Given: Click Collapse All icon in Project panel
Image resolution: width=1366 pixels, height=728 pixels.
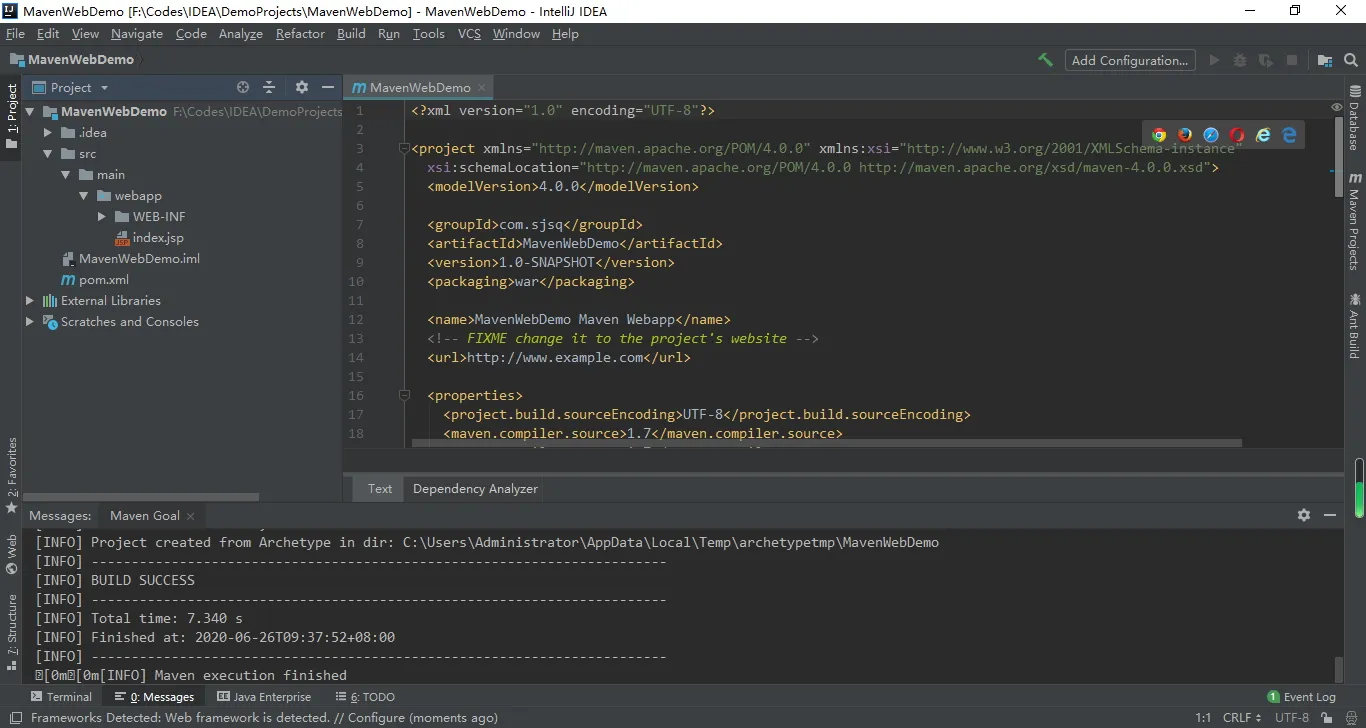Looking at the screenshot, I should coord(269,87).
